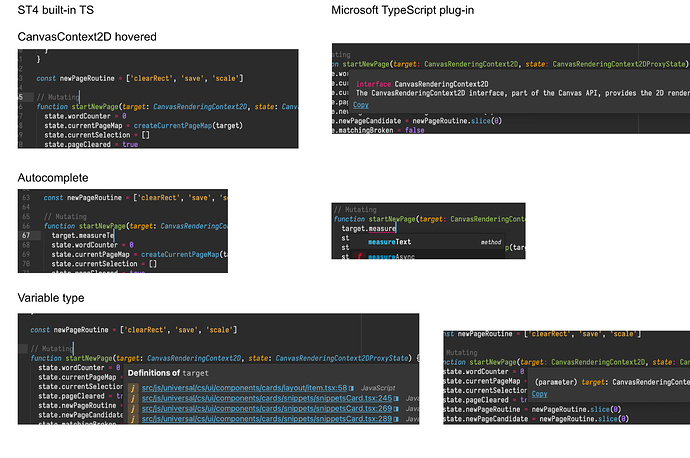Select measureAsync in the autocomplete list
This screenshot has height=458, width=690.
[391, 256]
